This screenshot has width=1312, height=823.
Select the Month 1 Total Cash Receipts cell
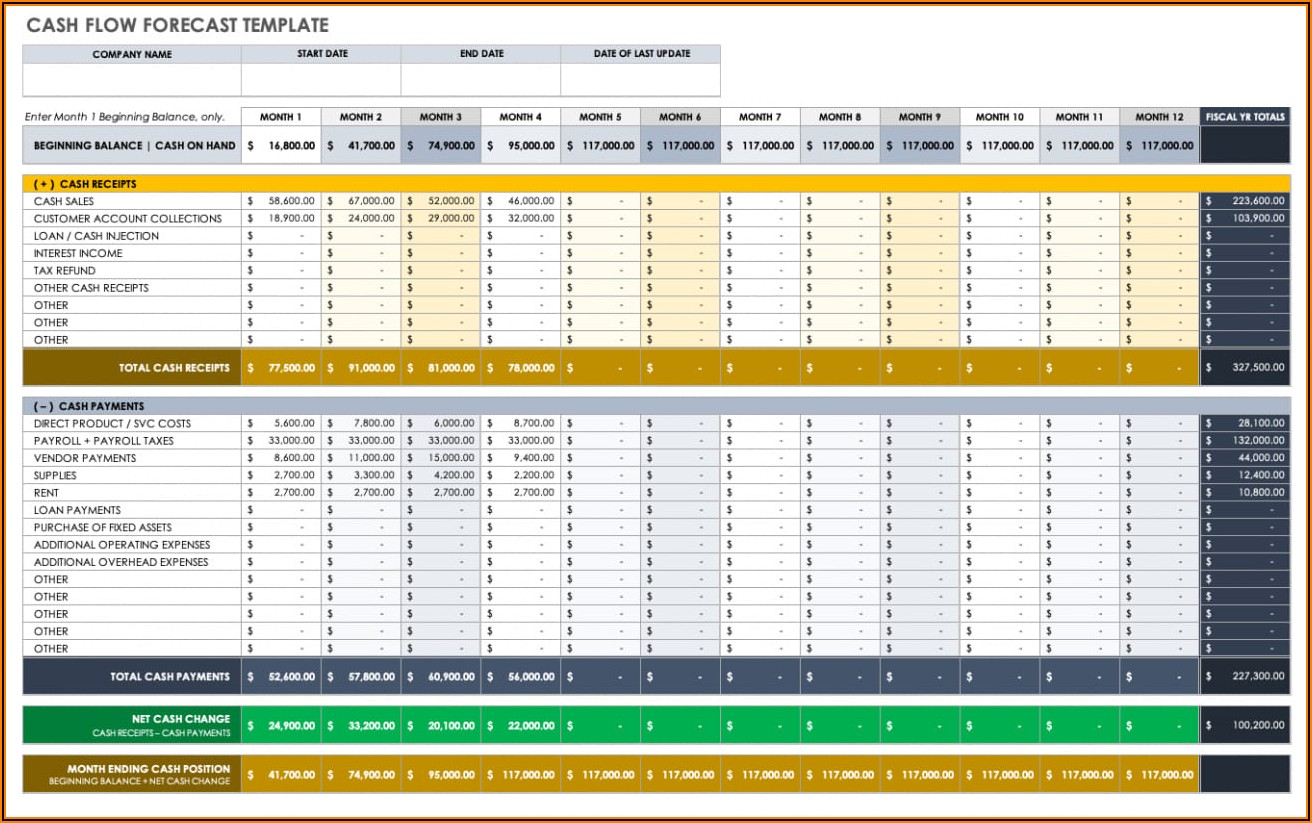tap(281, 368)
